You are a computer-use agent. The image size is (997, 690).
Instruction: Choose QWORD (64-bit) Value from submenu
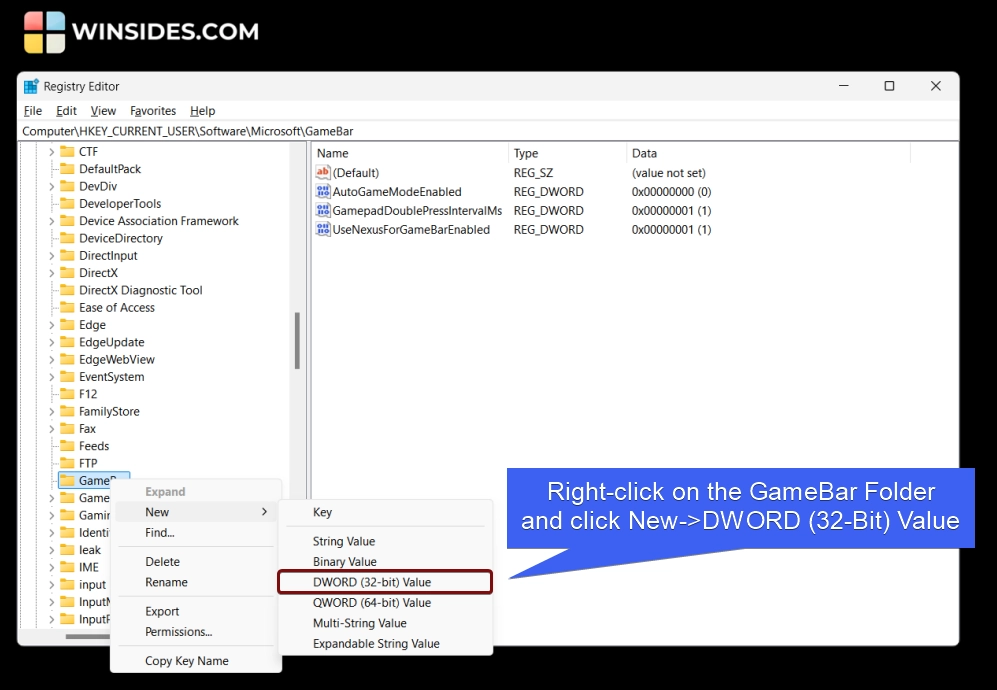(x=385, y=602)
